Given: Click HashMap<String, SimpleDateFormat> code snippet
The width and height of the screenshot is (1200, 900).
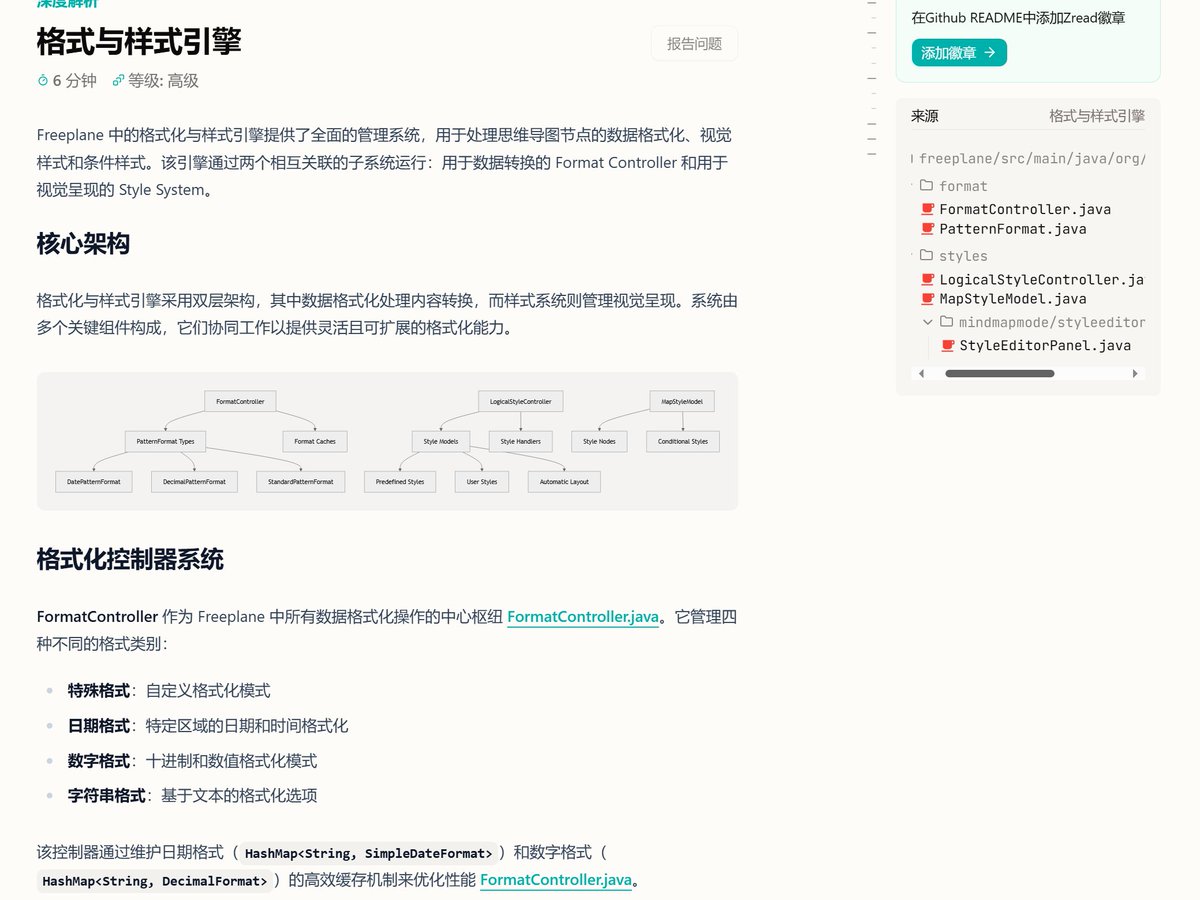Looking at the screenshot, I should pos(368,854).
